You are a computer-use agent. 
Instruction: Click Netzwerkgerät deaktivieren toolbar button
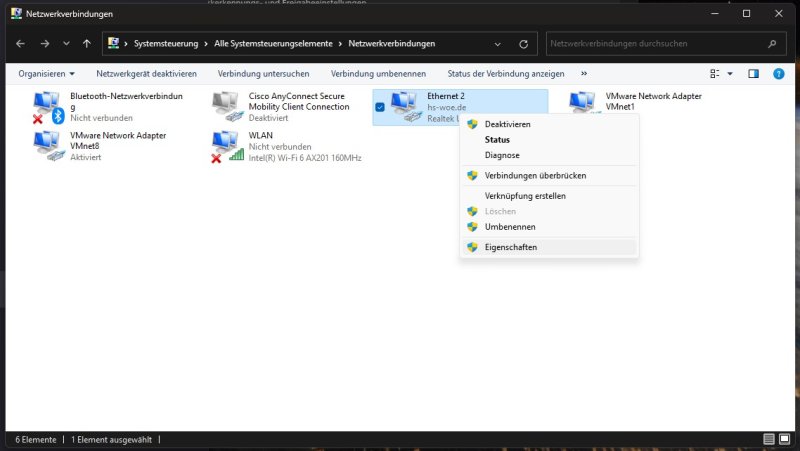pos(146,73)
